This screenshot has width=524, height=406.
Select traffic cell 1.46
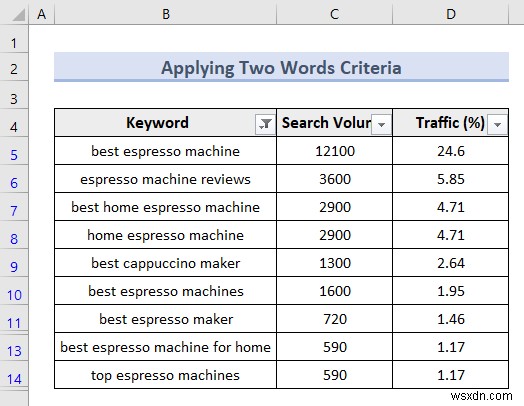pyautogui.click(x=450, y=319)
